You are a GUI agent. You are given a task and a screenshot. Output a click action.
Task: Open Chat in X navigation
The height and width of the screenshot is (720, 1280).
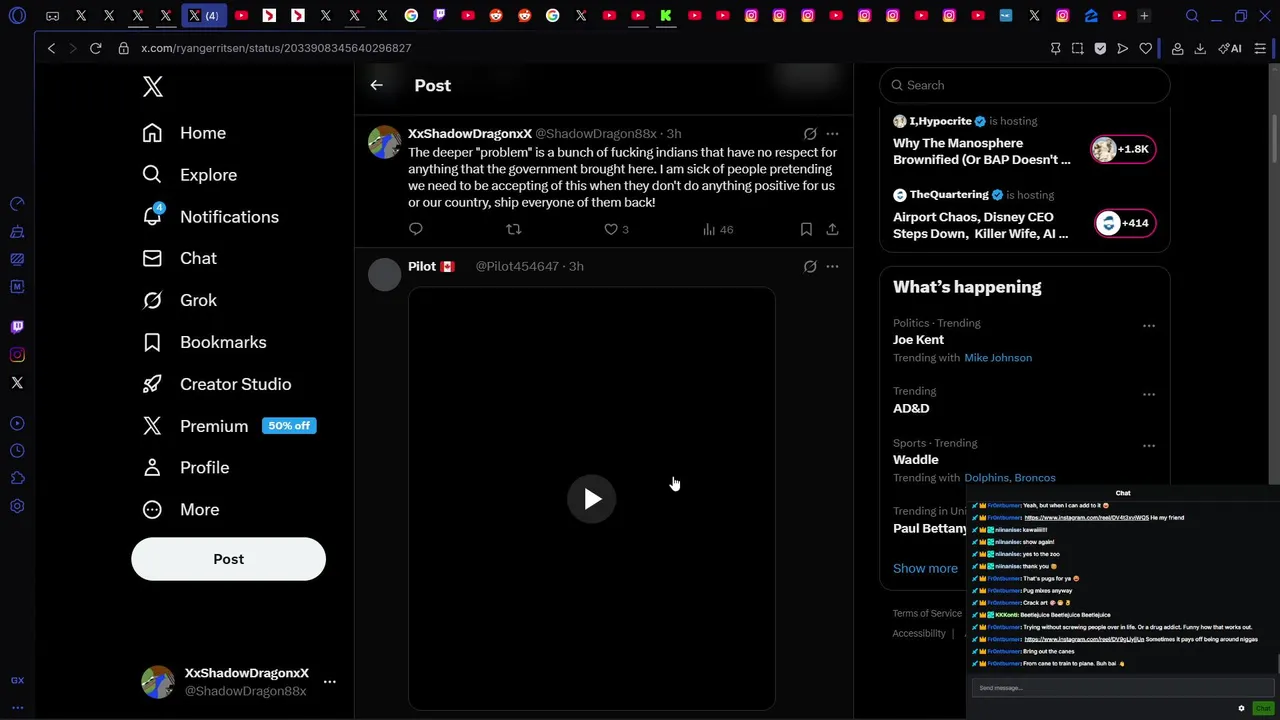(179, 258)
